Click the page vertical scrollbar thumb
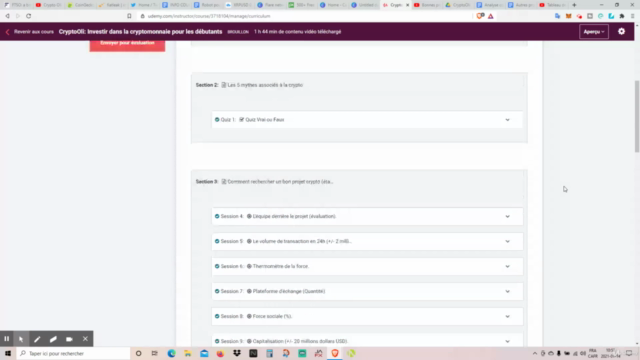Viewport: 640px width, 360px height. (637, 116)
